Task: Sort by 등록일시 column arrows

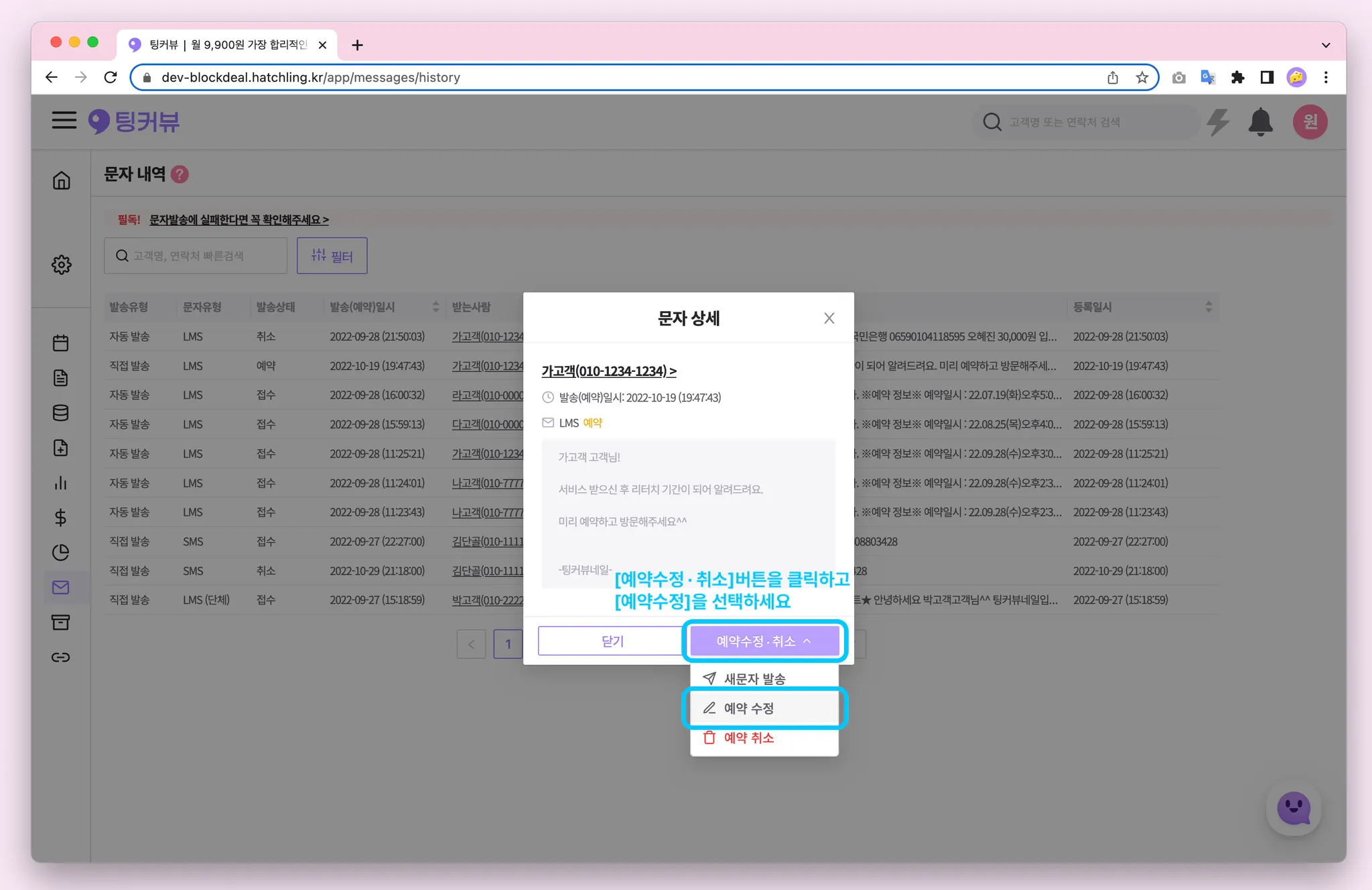Action: click(1209, 307)
